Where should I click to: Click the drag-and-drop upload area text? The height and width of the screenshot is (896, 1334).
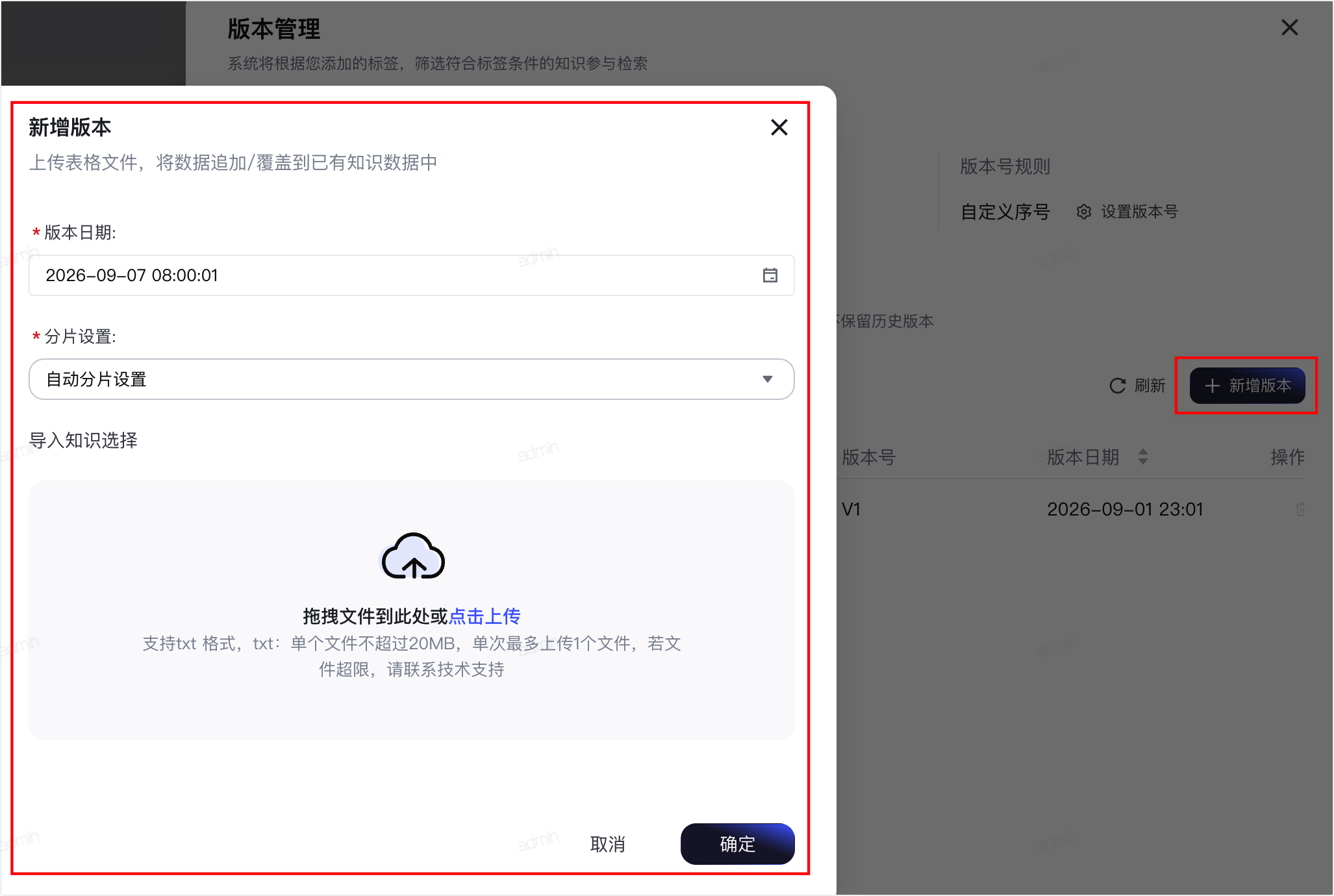click(375, 616)
